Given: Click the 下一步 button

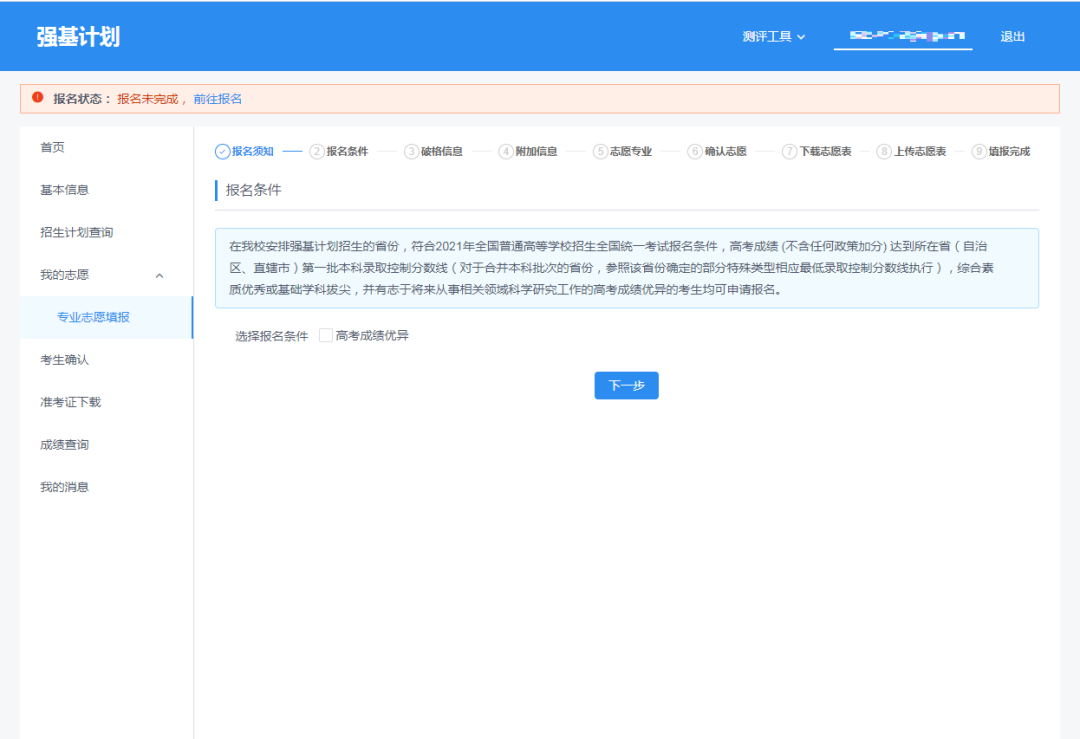Looking at the screenshot, I should (x=627, y=385).
